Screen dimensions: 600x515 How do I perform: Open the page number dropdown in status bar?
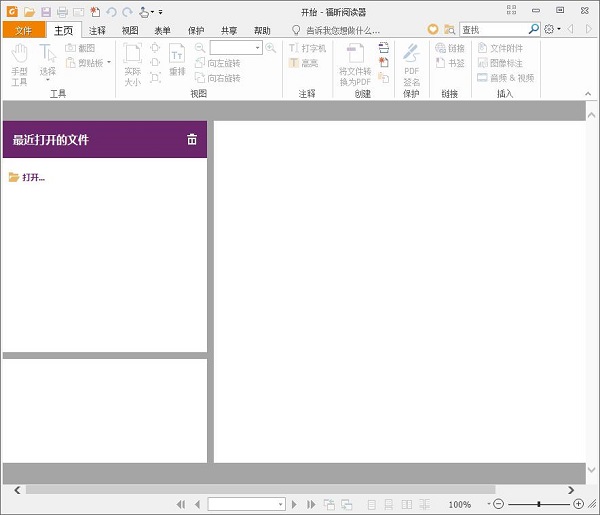[280, 504]
